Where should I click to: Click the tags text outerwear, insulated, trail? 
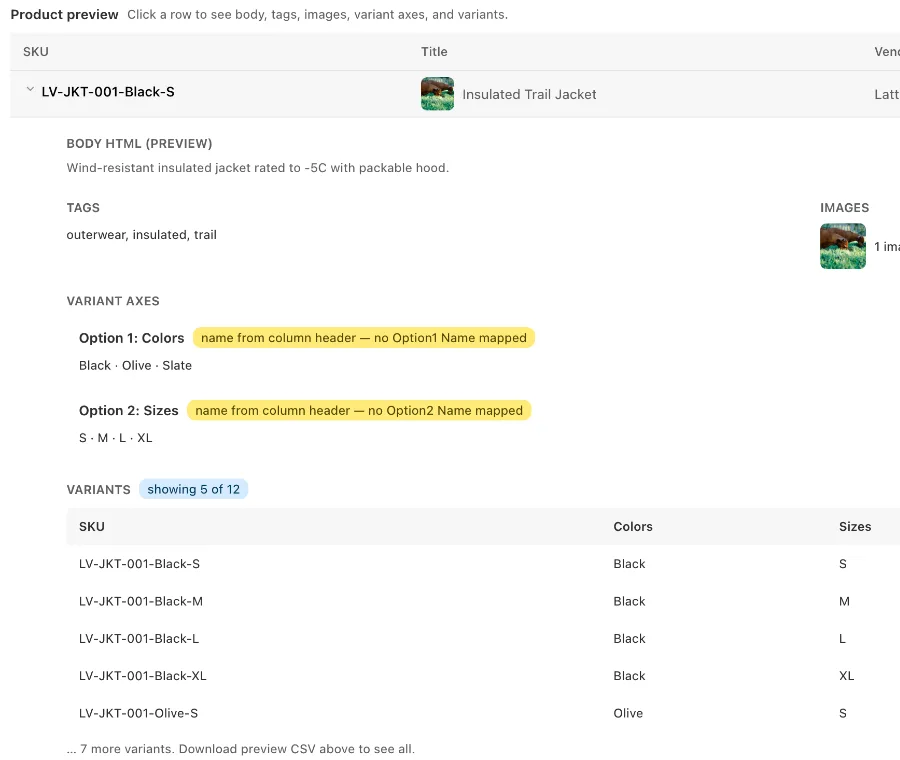[x=141, y=235]
